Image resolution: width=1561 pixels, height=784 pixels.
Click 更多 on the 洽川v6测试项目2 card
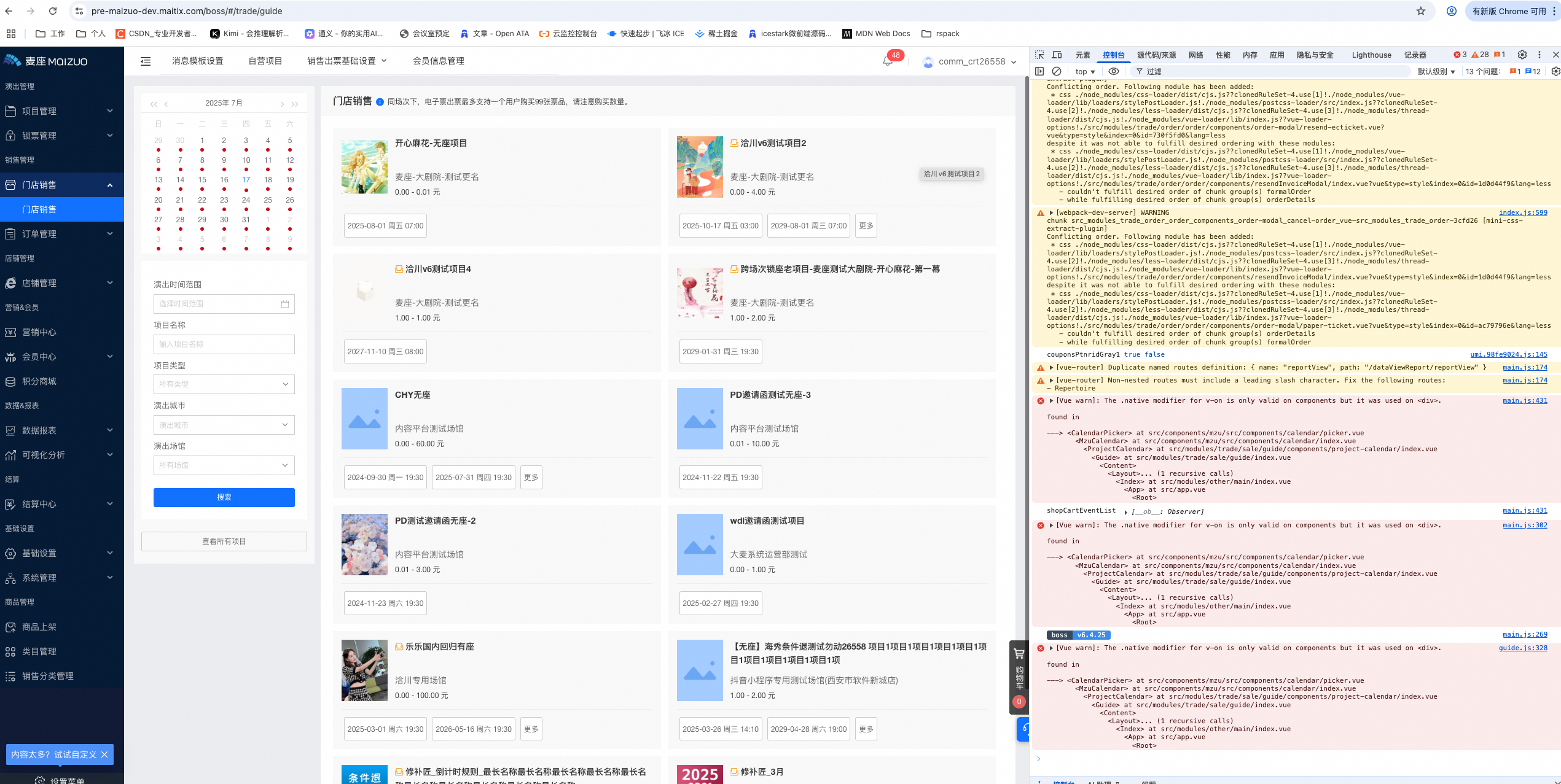click(x=866, y=226)
